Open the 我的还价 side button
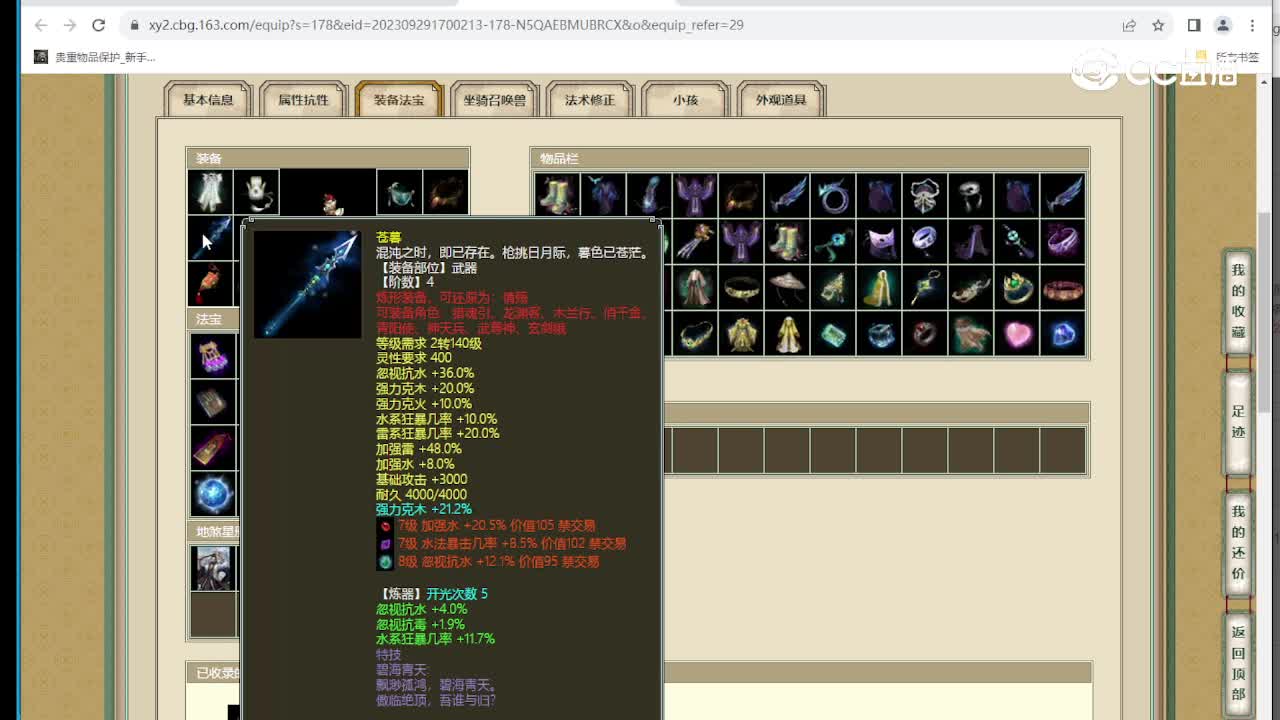The width and height of the screenshot is (1280, 720). 1238,543
